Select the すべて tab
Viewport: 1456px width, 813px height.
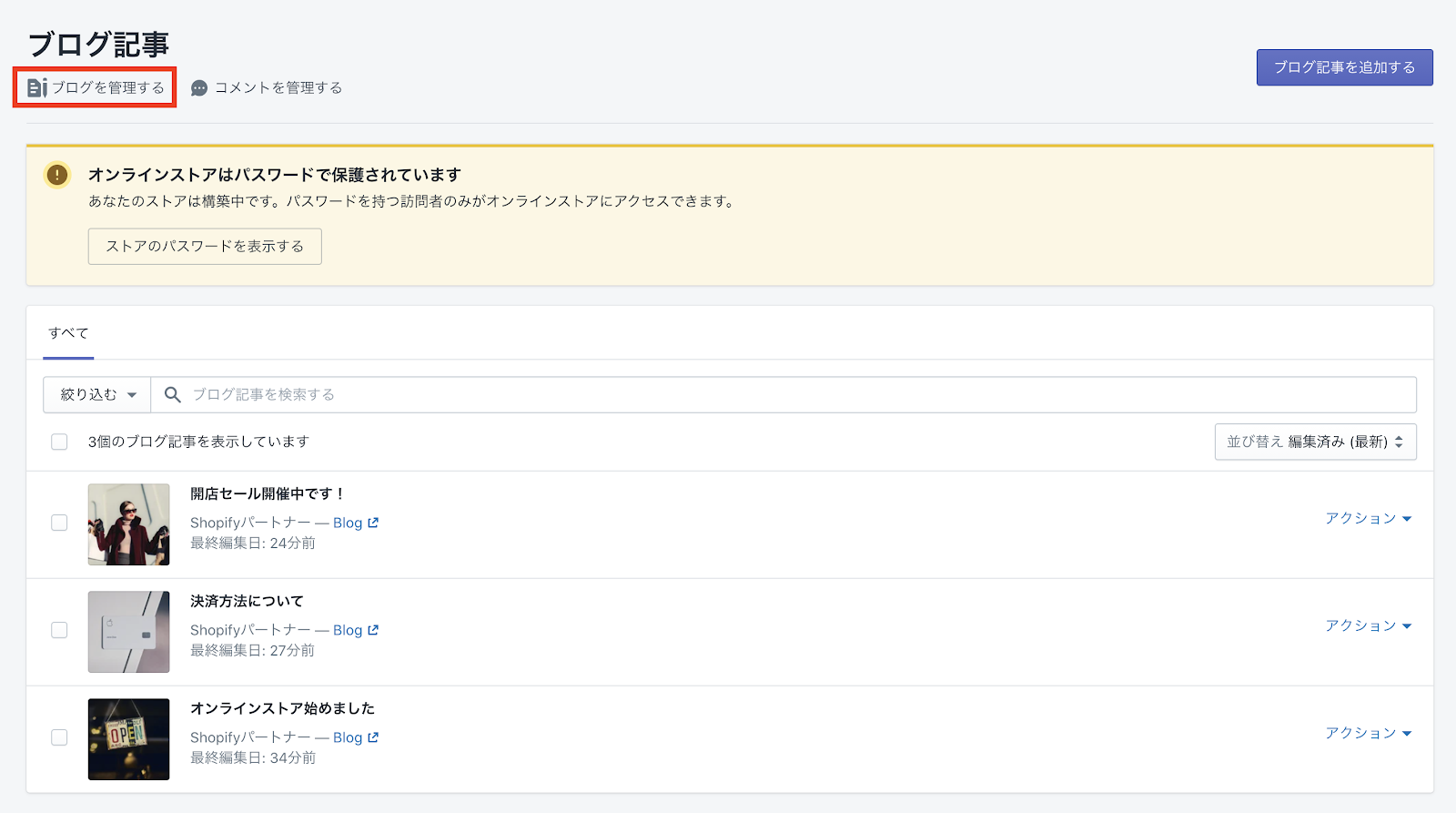coord(68,333)
